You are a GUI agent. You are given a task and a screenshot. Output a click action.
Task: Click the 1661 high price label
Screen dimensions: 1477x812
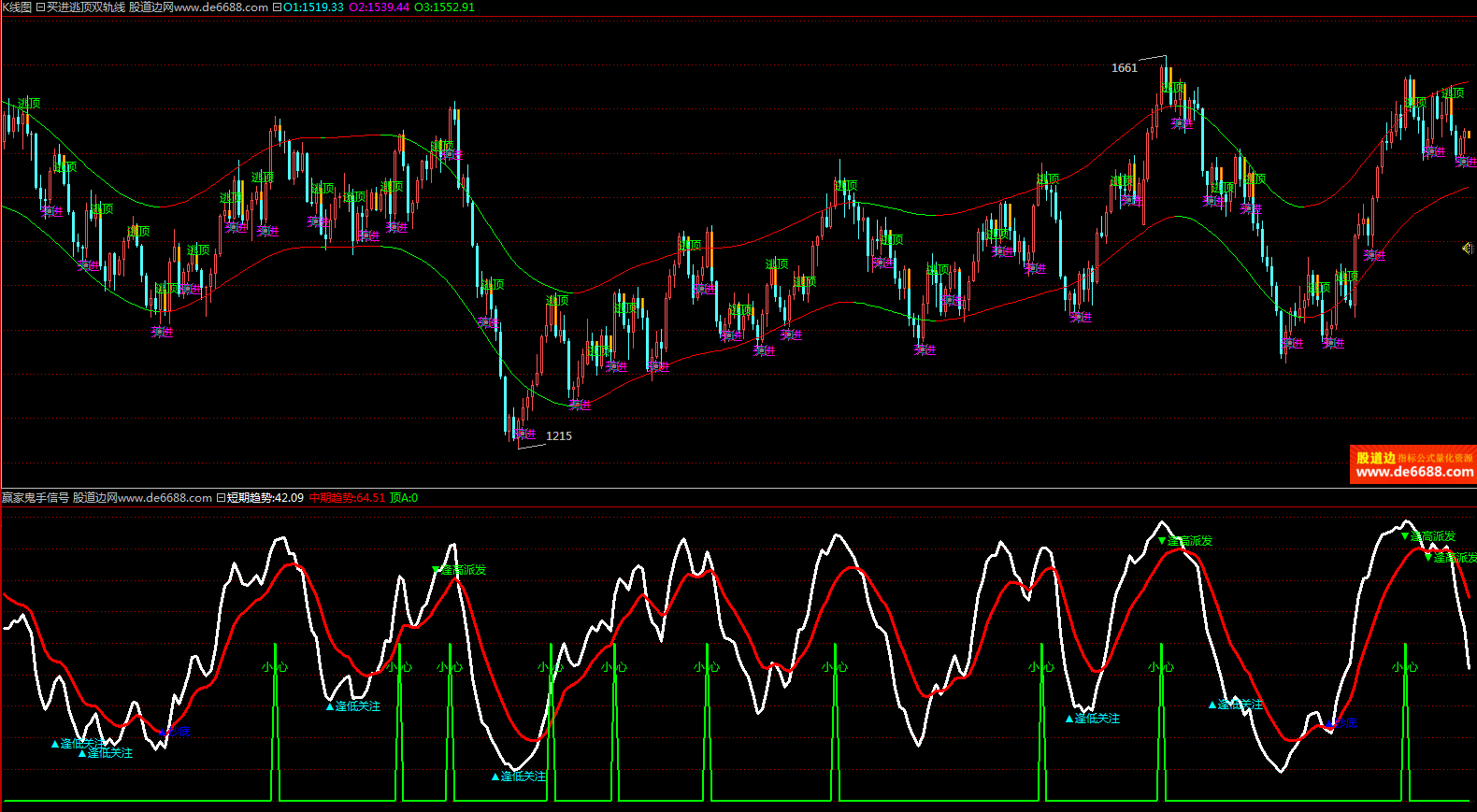pyautogui.click(x=1124, y=68)
